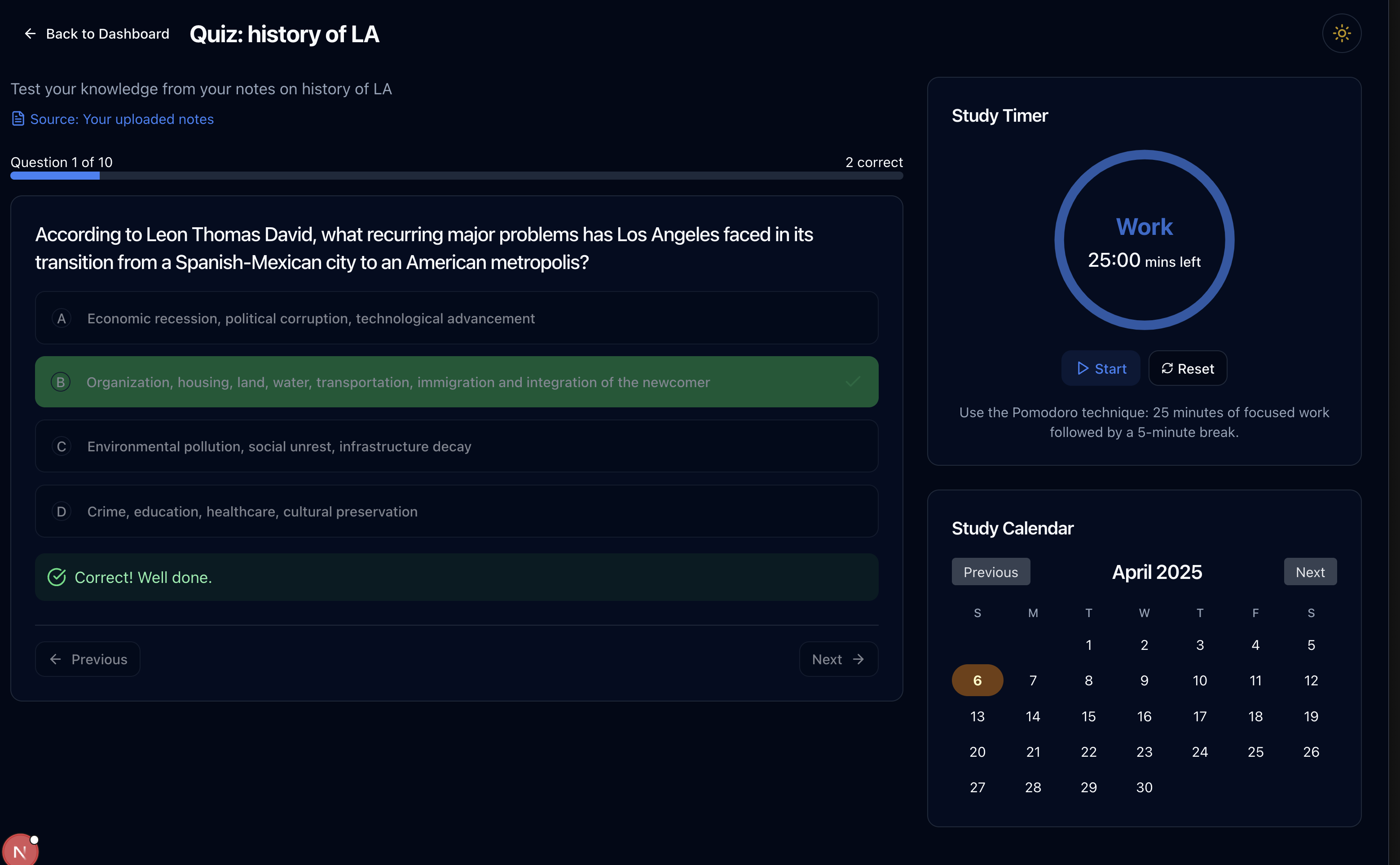Open Source: Your uploaded notes link
Screen dimensions: 1400x865
[x=122, y=119]
